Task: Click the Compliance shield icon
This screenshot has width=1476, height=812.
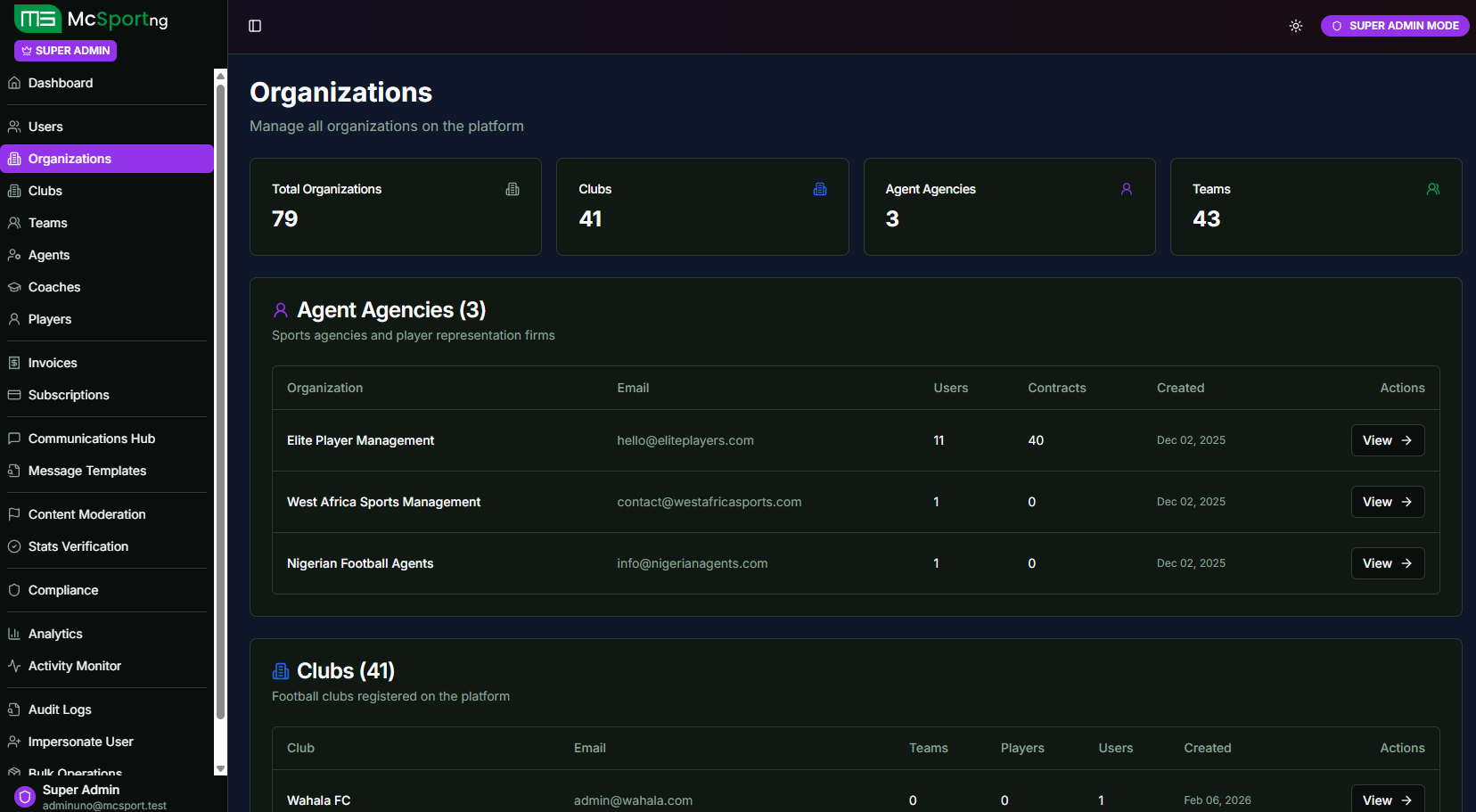Action: [x=14, y=590]
